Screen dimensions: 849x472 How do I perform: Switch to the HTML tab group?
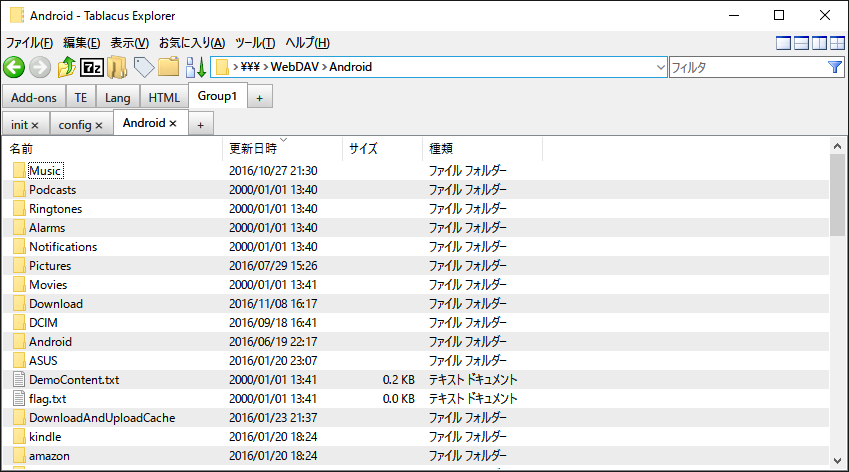[164, 97]
